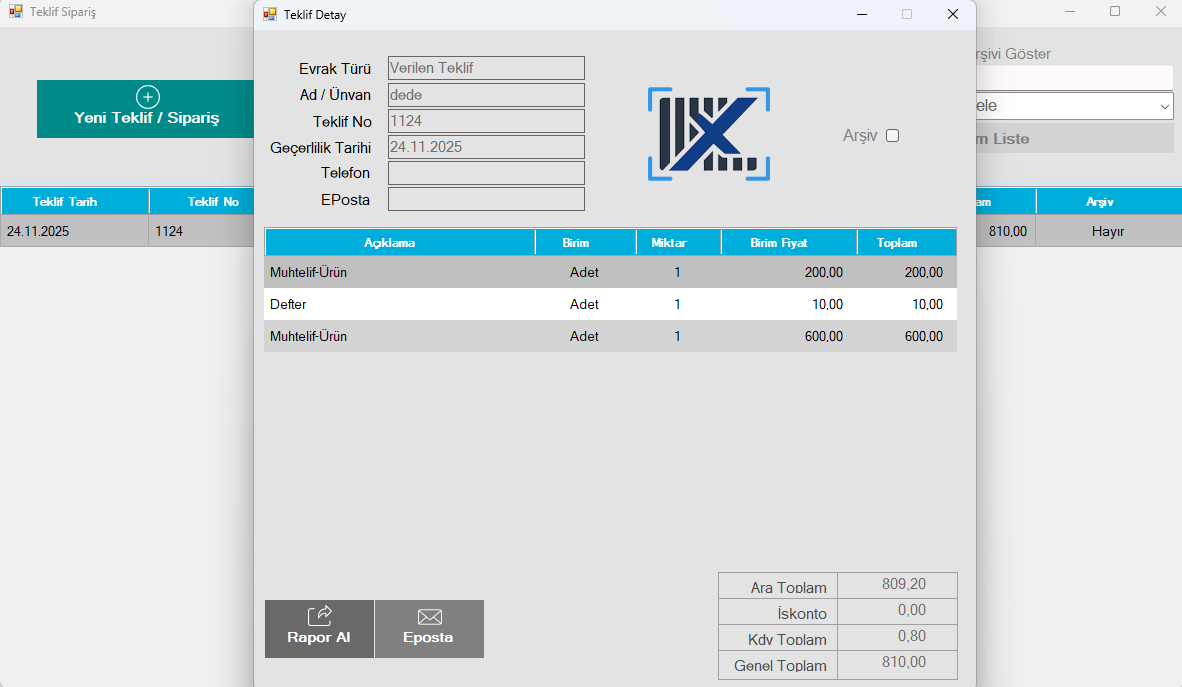The height and width of the screenshot is (687, 1182).
Task: Click the Eposta envelope button
Action: [429, 628]
